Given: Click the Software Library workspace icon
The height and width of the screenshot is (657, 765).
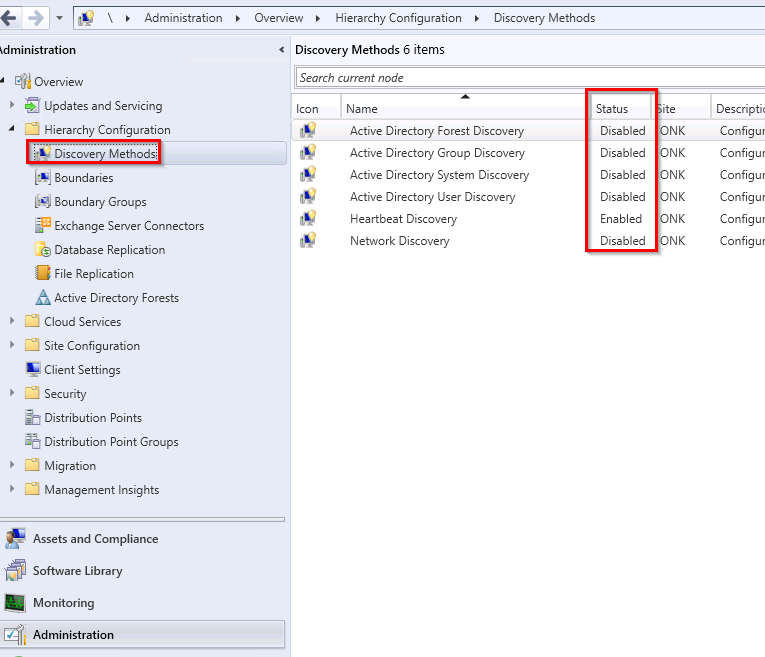Looking at the screenshot, I should tap(15, 570).
